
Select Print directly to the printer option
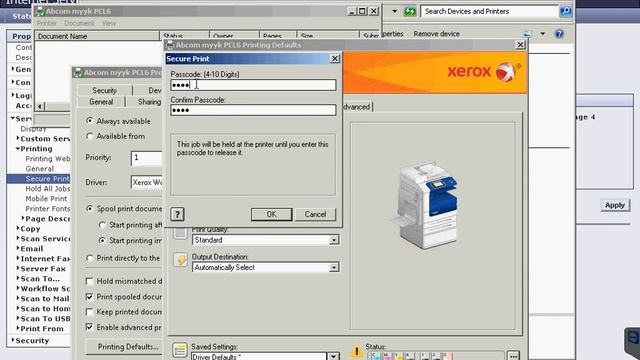click(89, 258)
